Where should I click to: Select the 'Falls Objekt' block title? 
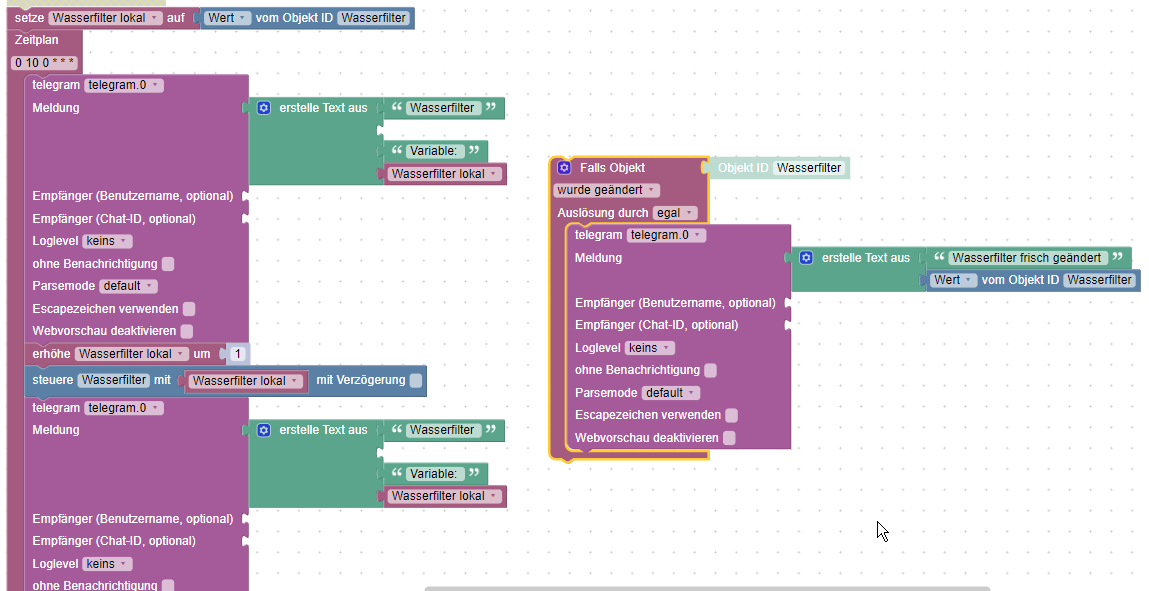tap(613, 168)
